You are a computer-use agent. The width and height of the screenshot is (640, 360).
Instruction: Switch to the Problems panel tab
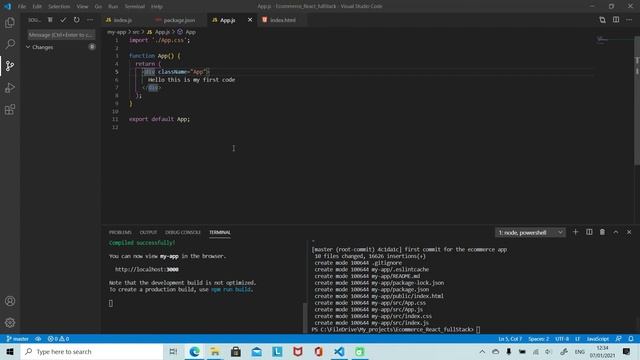pyautogui.click(x=120, y=232)
